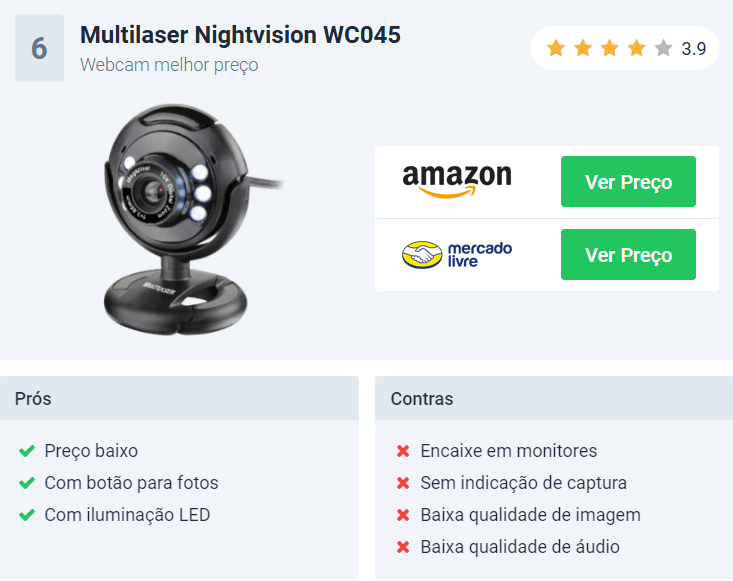733x581 pixels.
Task: Click the Webcam melhor preço subtitle
Action: coord(169,65)
